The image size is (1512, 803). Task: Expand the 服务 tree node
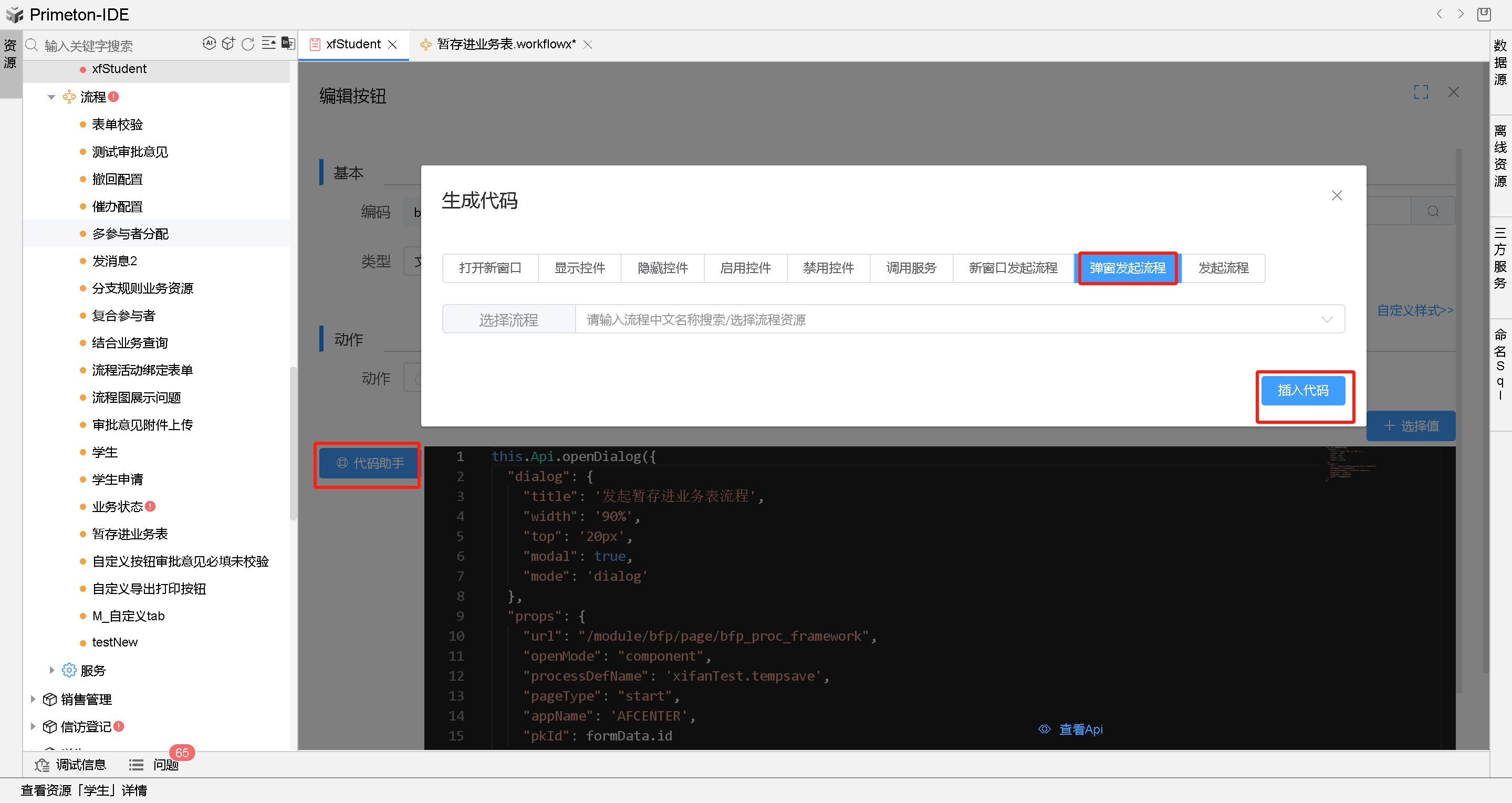51,670
